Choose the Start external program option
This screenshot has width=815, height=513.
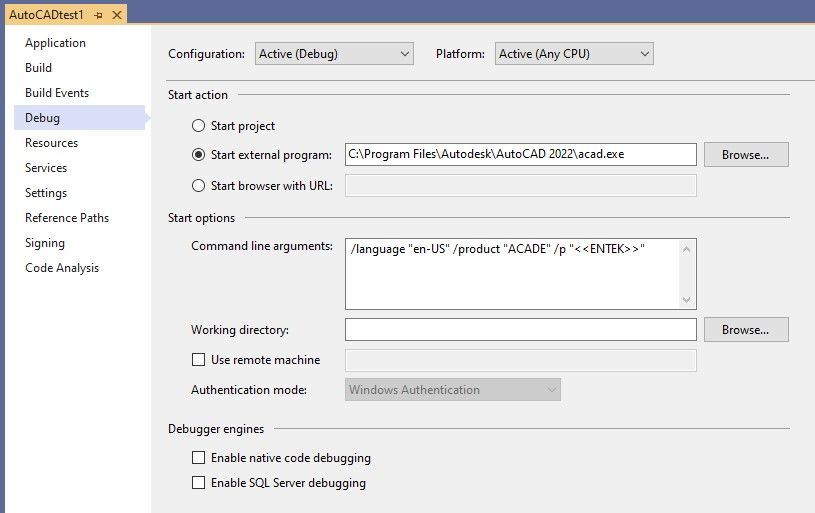click(x=198, y=155)
